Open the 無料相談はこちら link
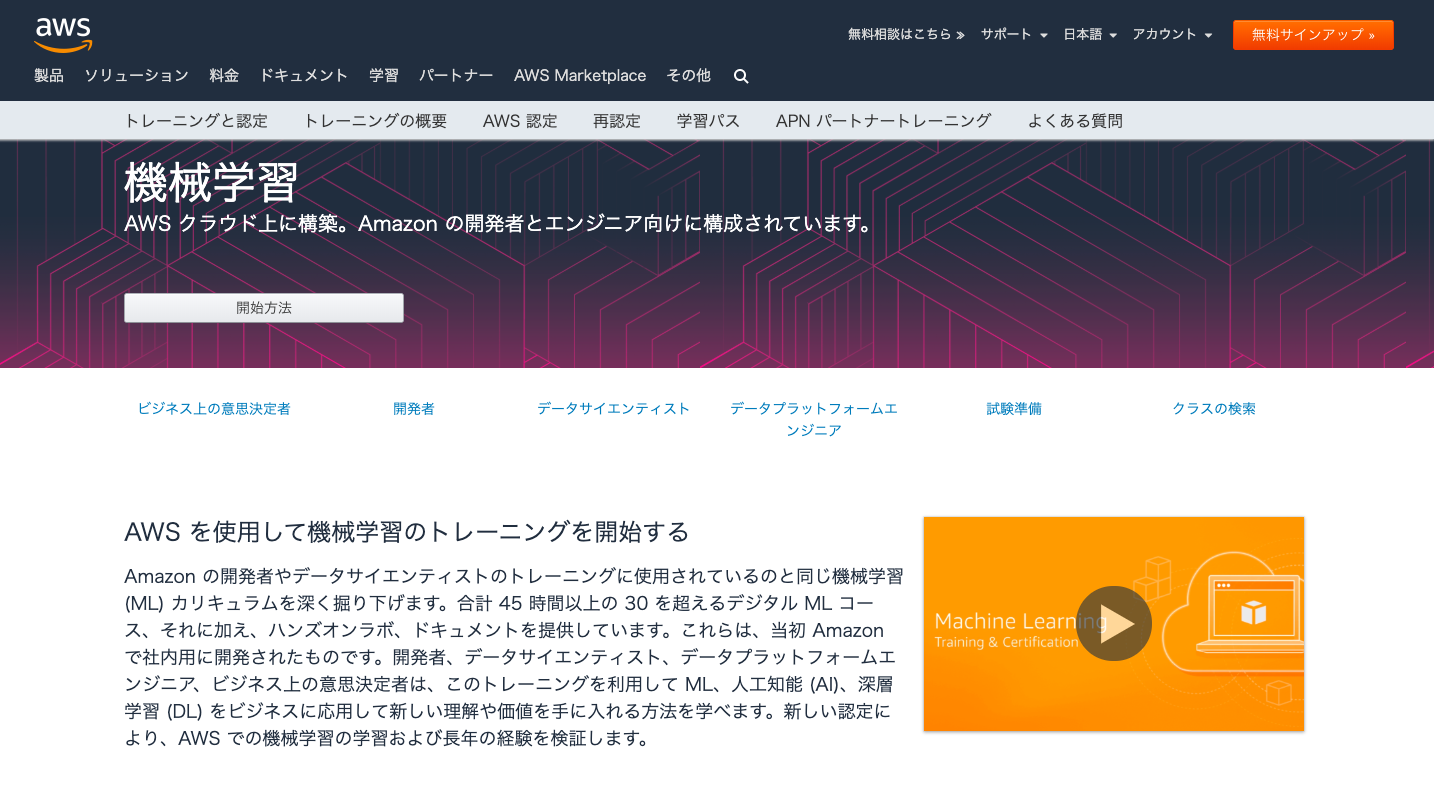Viewport: 1434px width, 789px height. tap(905, 34)
